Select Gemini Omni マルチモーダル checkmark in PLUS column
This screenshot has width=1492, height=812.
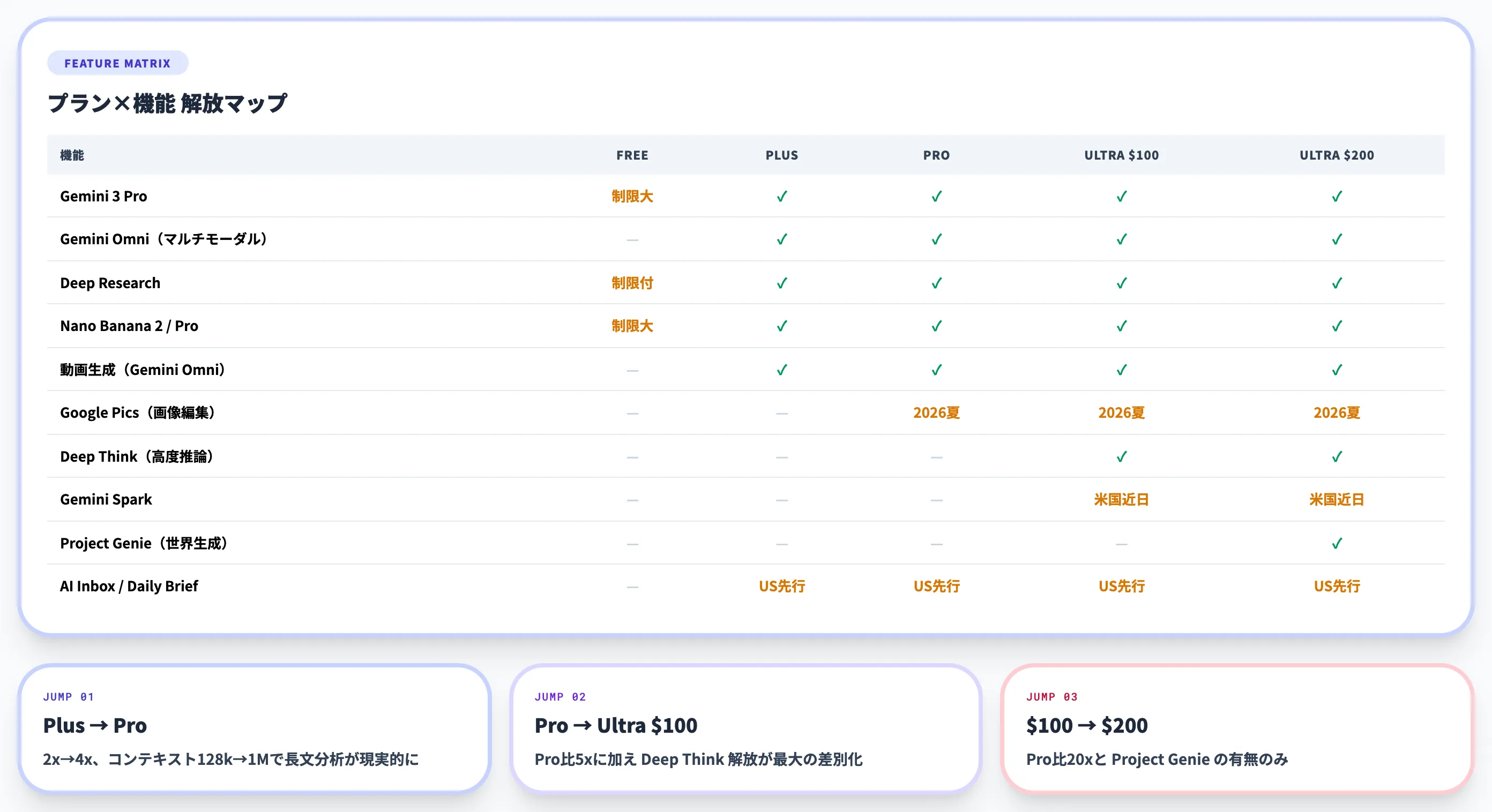782,239
